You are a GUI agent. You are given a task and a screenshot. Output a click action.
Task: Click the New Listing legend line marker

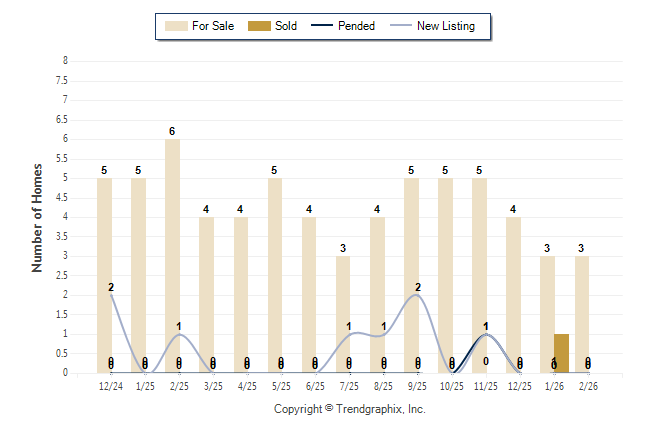(403, 26)
